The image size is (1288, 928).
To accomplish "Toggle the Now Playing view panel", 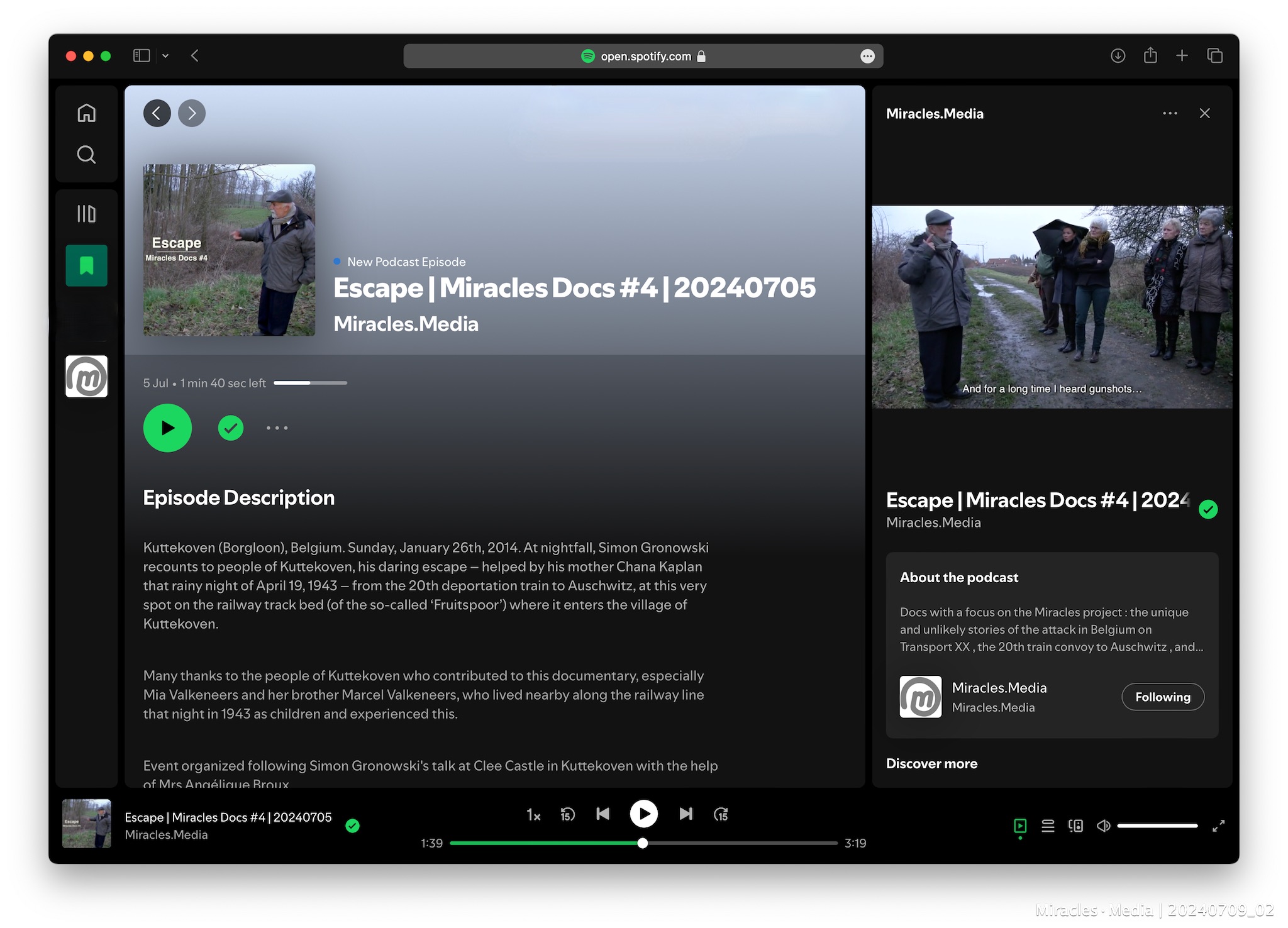I will tap(1020, 826).
